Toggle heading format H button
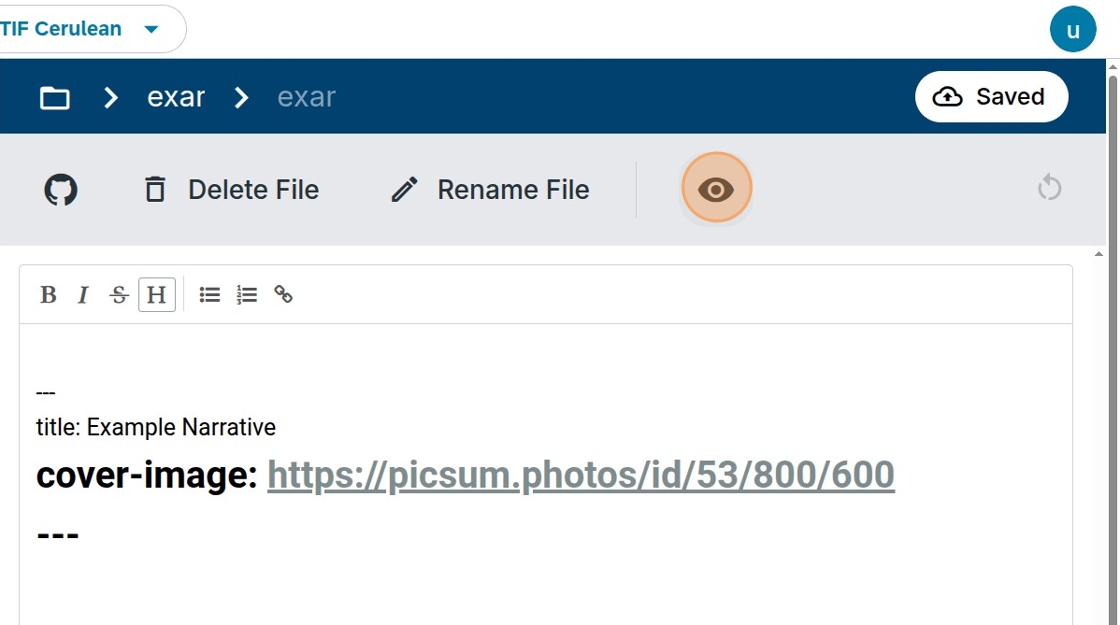This screenshot has width=1120, height=625. [156, 294]
